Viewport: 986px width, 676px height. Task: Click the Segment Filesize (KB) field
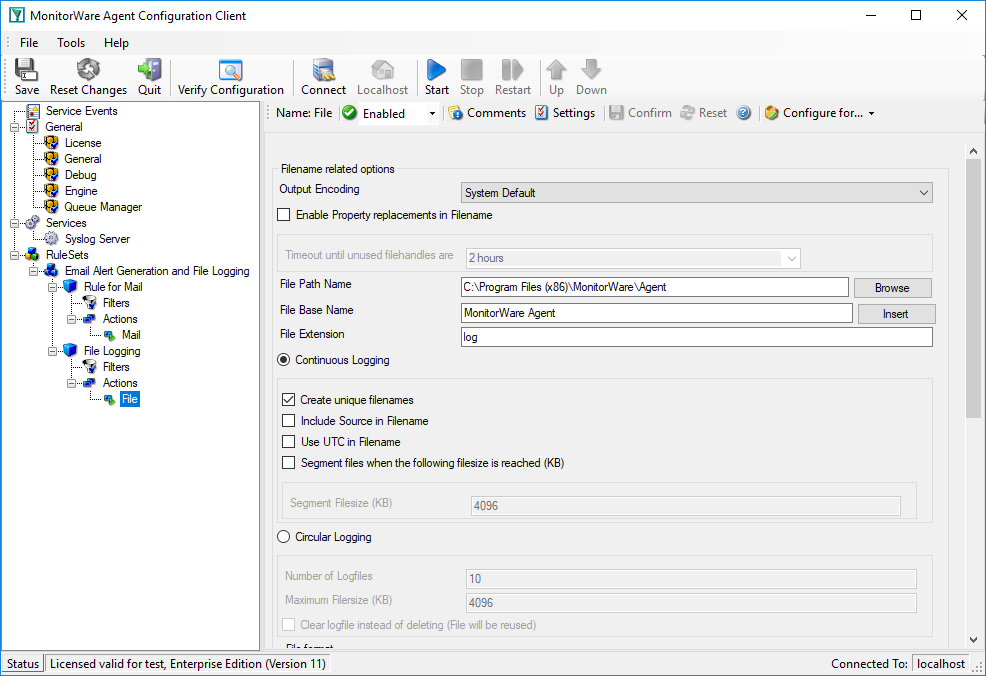(x=685, y=506)
